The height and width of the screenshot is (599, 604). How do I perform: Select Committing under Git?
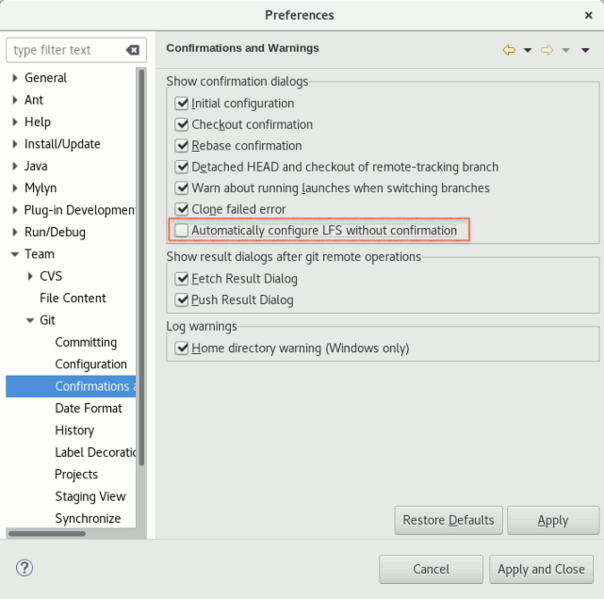pyautogui.click(x=86, y=342)
